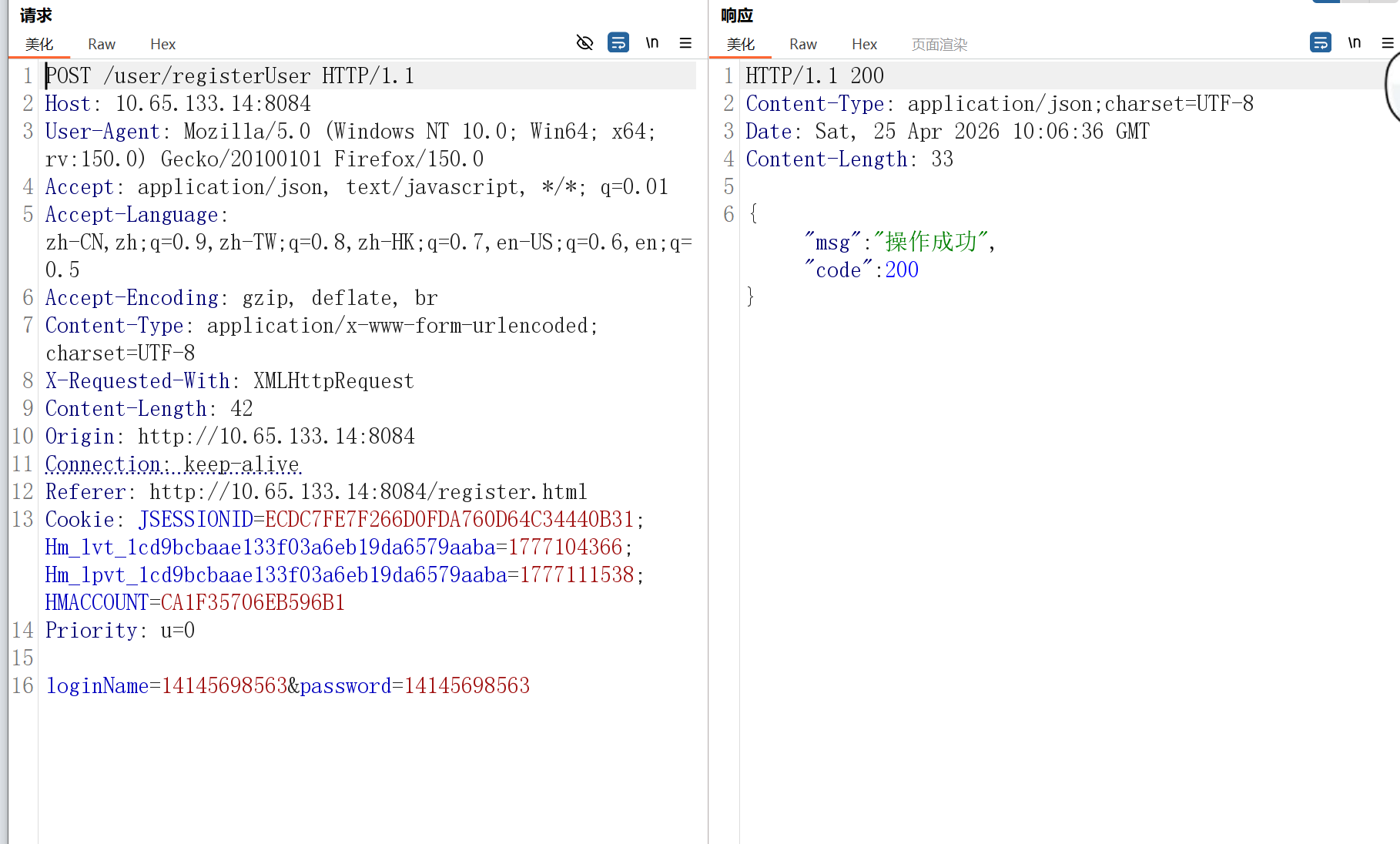This screenshot has height=844, width=1400.
Task: Click the 请求 panel title
Action: (36, 15)
